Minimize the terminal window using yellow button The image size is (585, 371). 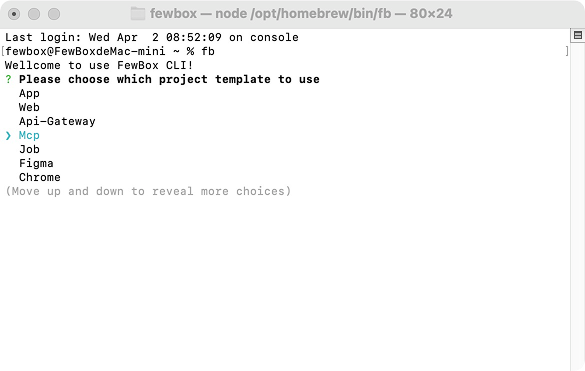click(x=34, y=14)
